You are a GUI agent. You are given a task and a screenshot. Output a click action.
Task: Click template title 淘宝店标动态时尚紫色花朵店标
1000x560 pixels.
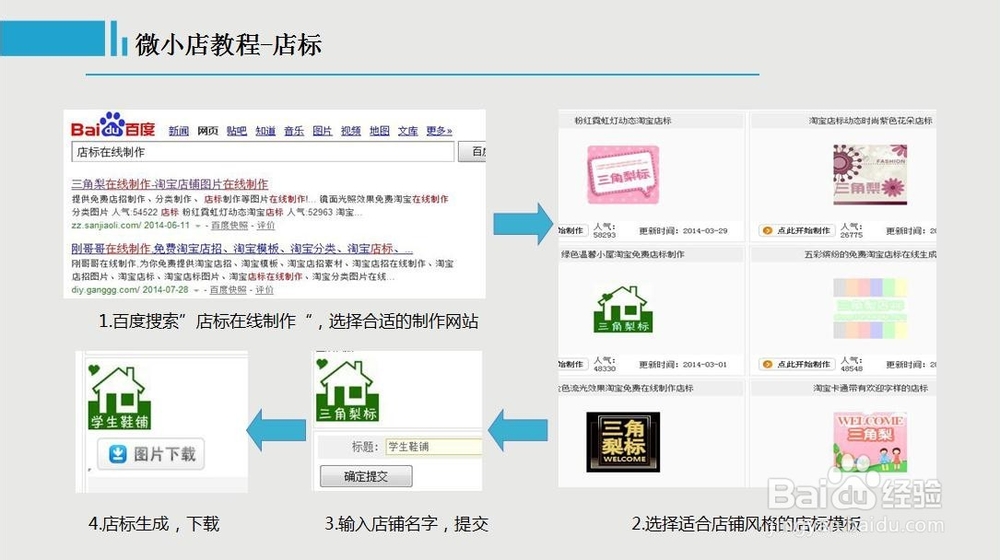(x=871, y=121)
